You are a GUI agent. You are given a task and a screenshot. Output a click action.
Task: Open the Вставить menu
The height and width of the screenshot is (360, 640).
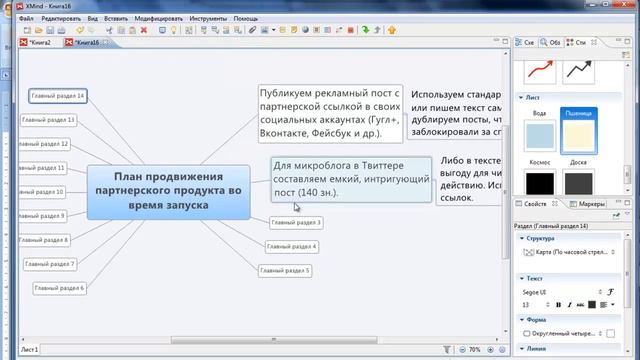116,19
